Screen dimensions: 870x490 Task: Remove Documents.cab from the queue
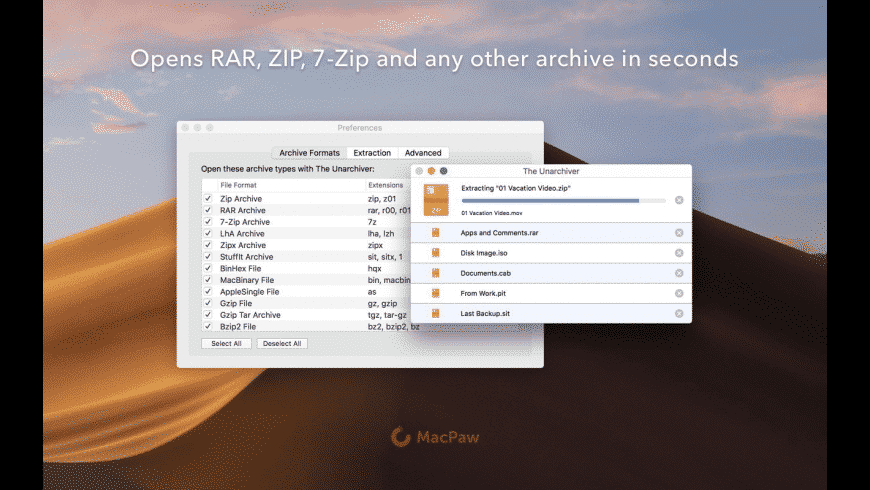(x=679, y=273)
